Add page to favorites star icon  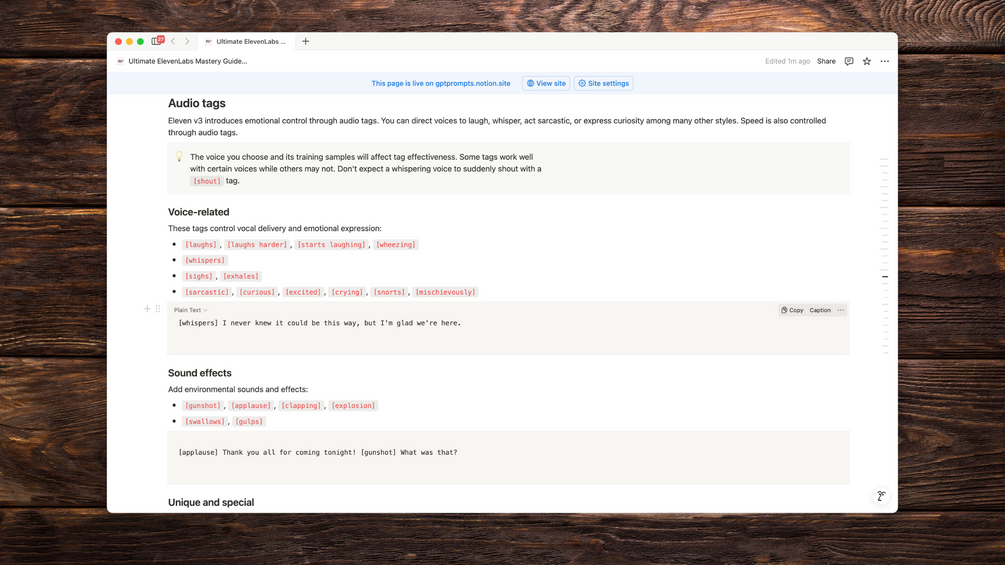click(x=867, y=61)
